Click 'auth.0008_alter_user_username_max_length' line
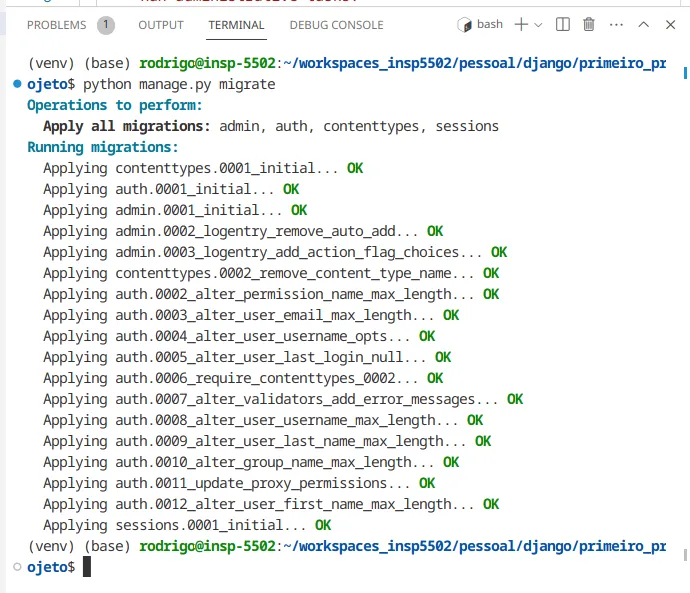Screen dimensions: 690x593 pos(263,420)
